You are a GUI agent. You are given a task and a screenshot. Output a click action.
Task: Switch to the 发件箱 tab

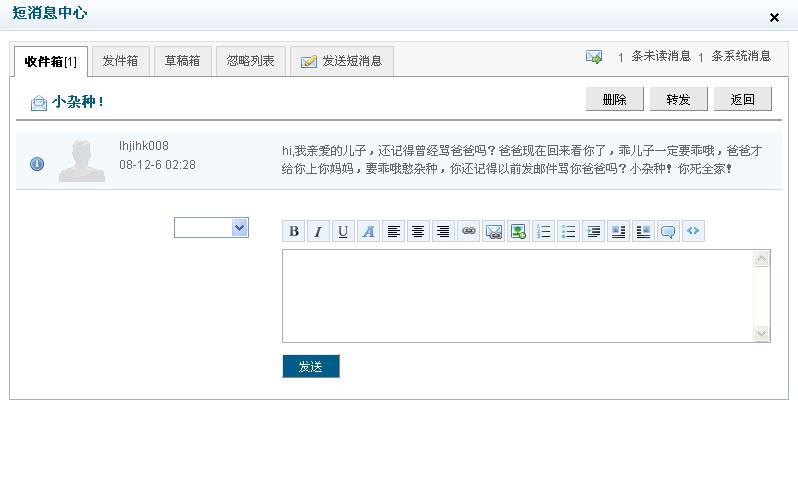tap(120, 61)
